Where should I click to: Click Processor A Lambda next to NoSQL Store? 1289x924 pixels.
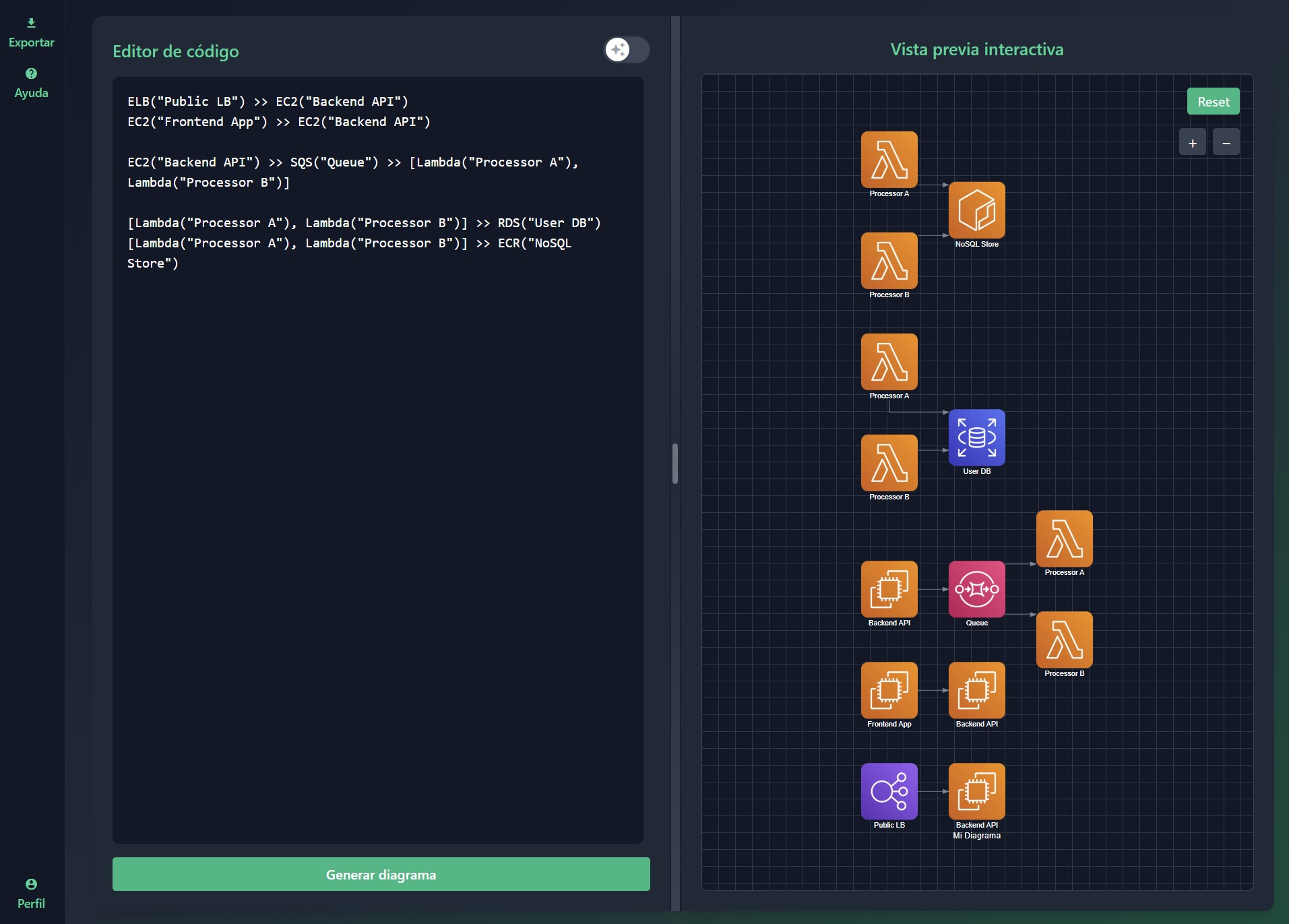click(x=889, y=160)
